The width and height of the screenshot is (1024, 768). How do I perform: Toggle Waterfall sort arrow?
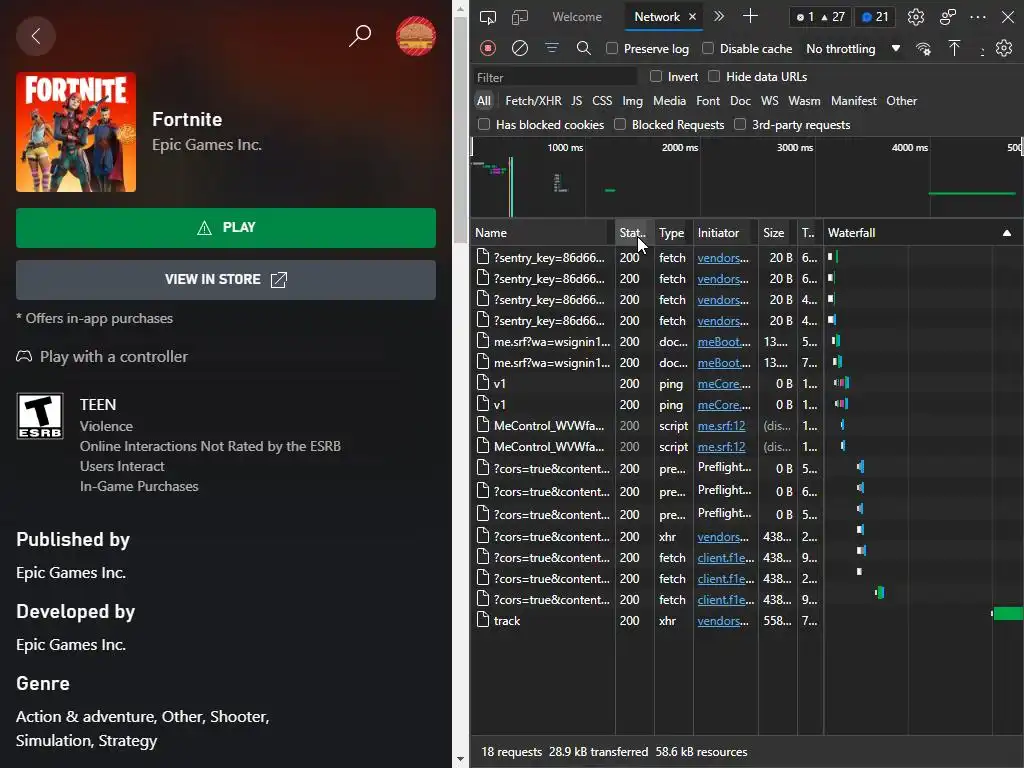point(1006,233)
